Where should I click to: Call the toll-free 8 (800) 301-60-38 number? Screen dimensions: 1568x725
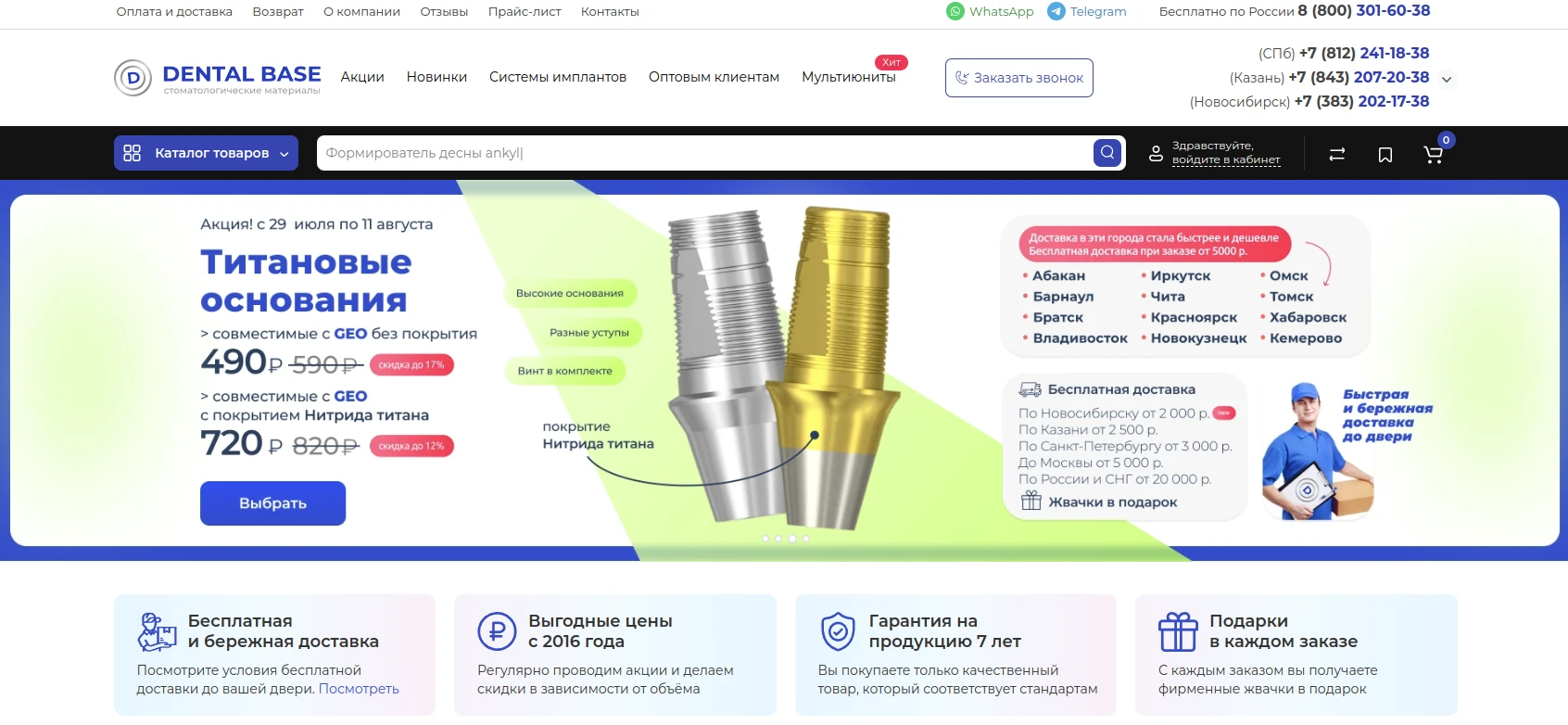coord(1364,11)
